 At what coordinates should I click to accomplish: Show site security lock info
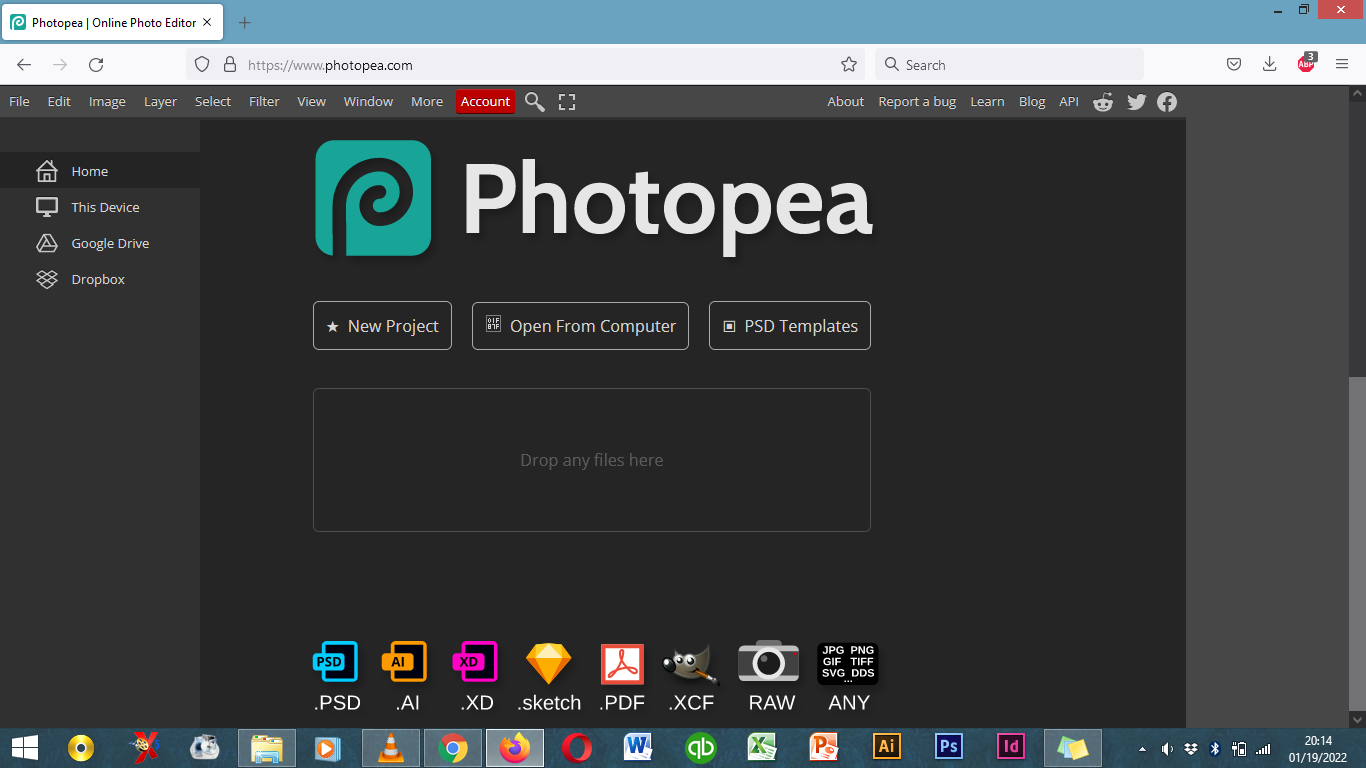[x=230, y=65]
